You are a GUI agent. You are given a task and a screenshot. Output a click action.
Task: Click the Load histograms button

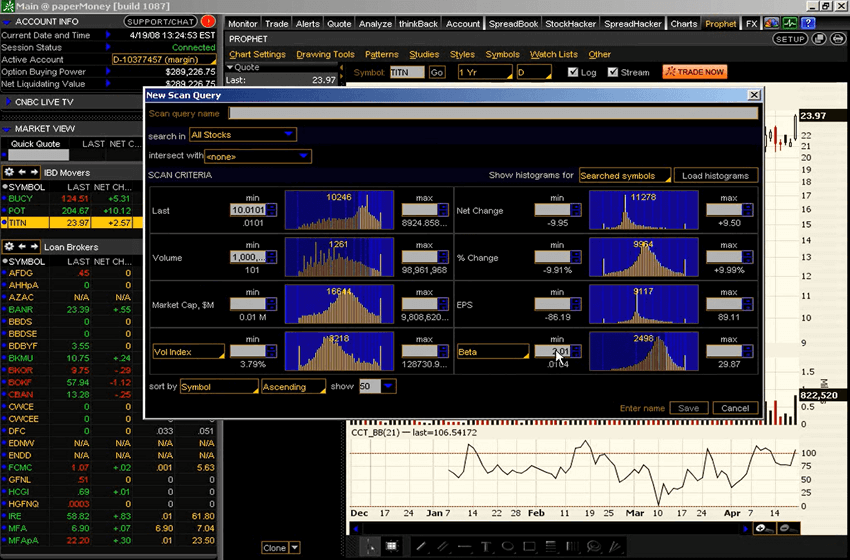coord(716,176)
